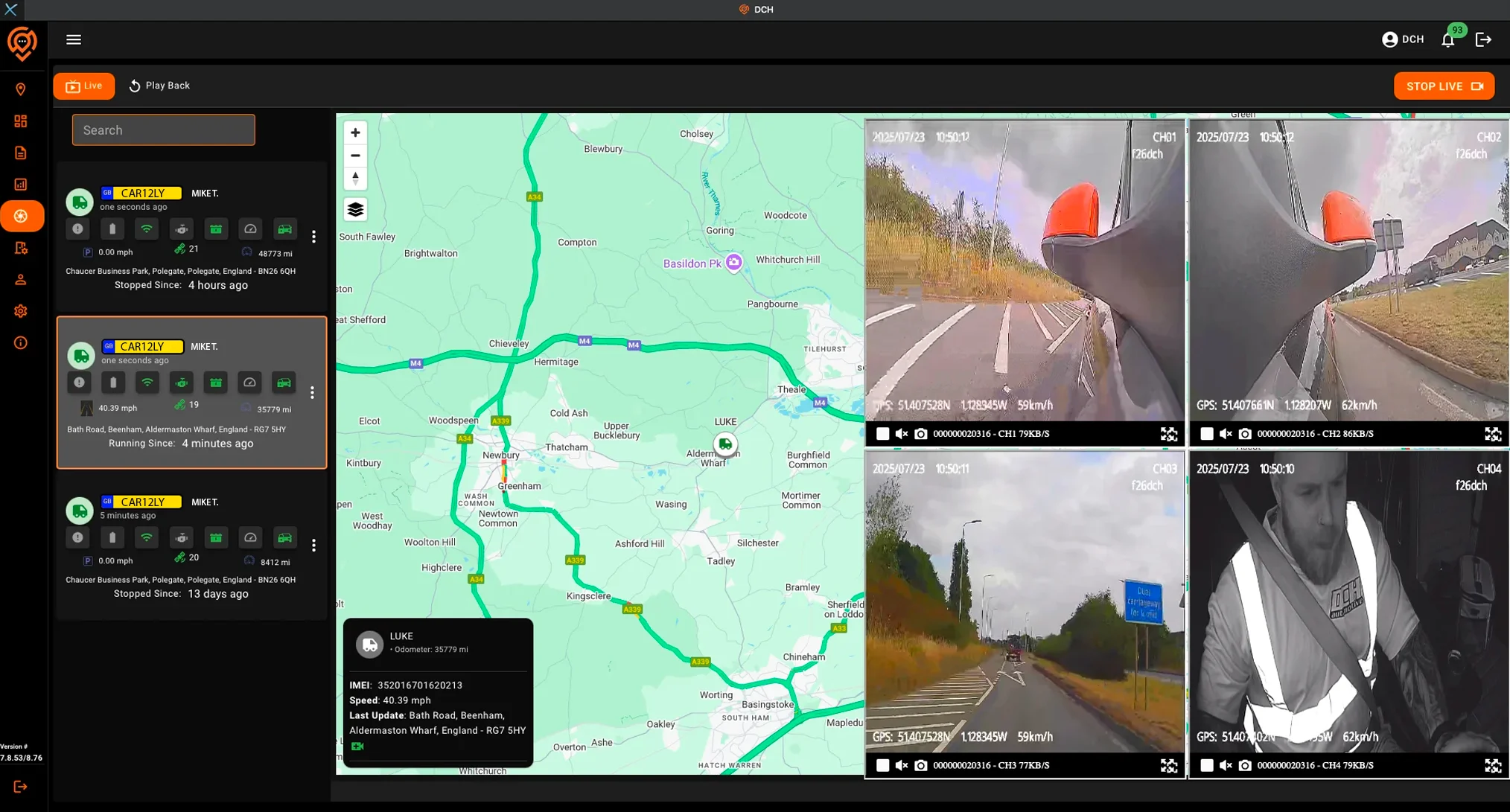Switch to Play Back tab
1510x812 pixels.
coord(159,86)
